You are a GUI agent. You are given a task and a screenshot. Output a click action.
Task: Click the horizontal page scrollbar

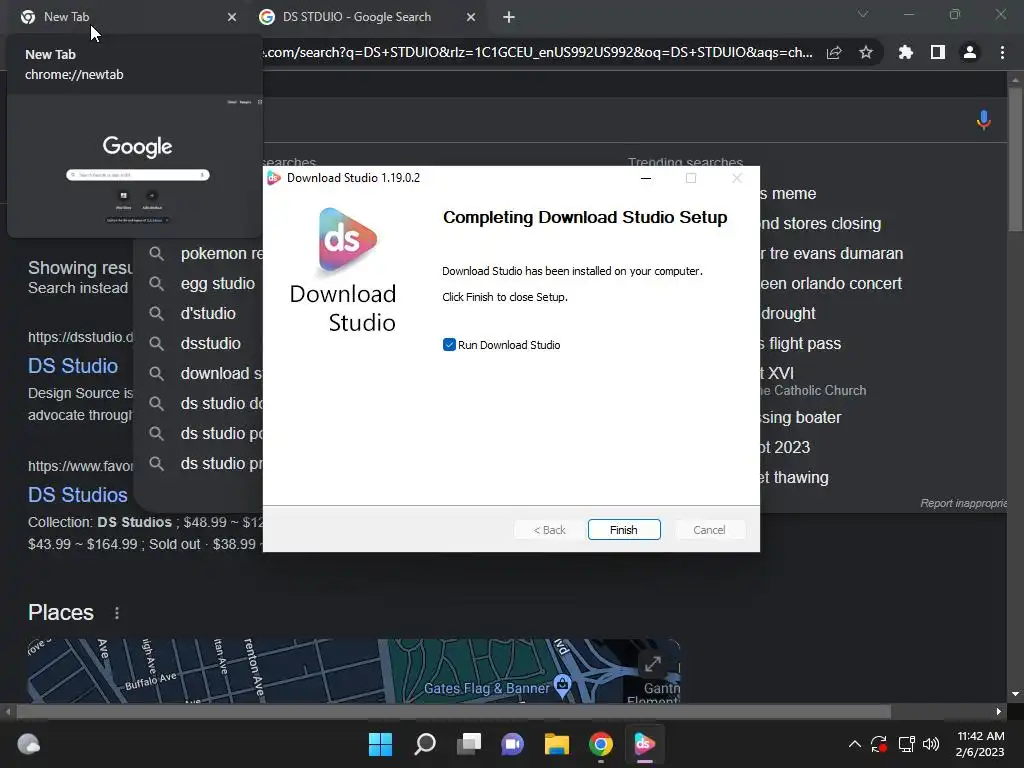point(453,711)
